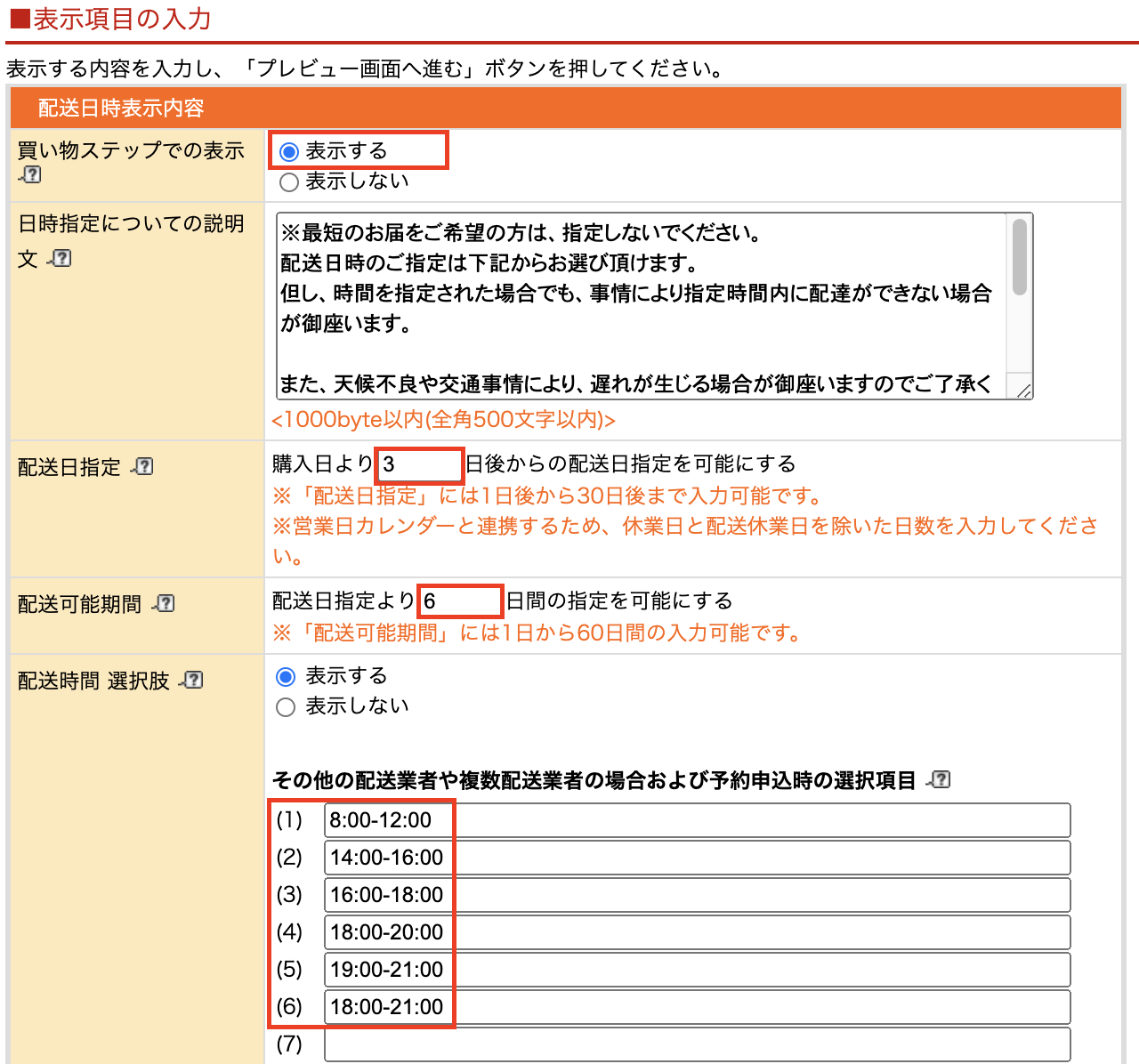Click the 配送可能期間 row label

[x=79, y=604]
